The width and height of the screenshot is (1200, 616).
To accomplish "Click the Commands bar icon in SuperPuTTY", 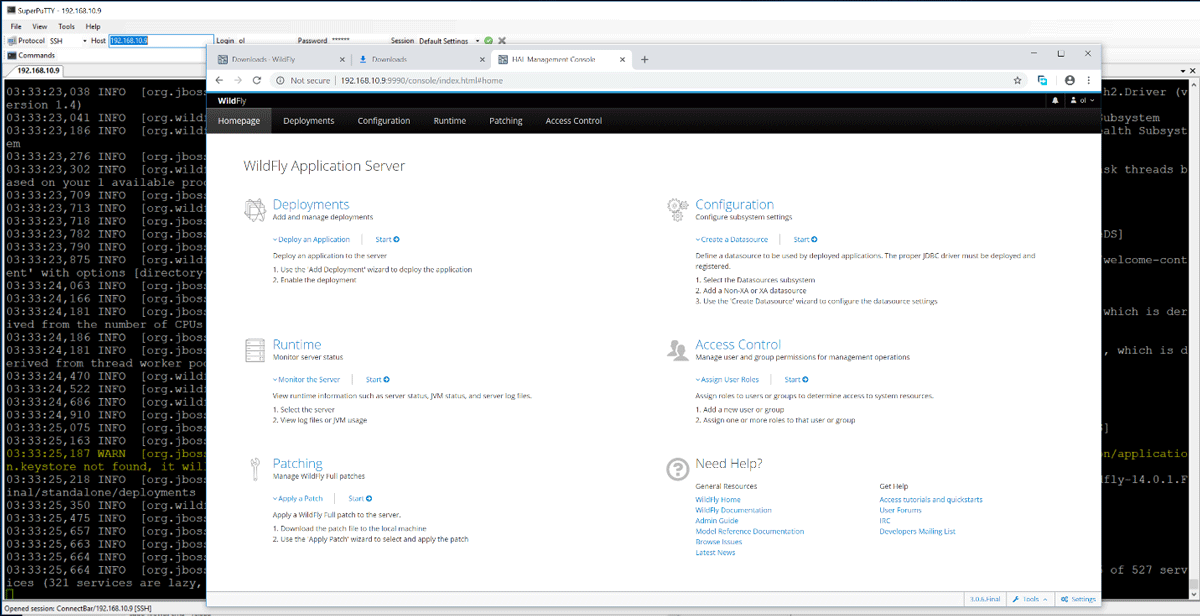I will 11,55.
